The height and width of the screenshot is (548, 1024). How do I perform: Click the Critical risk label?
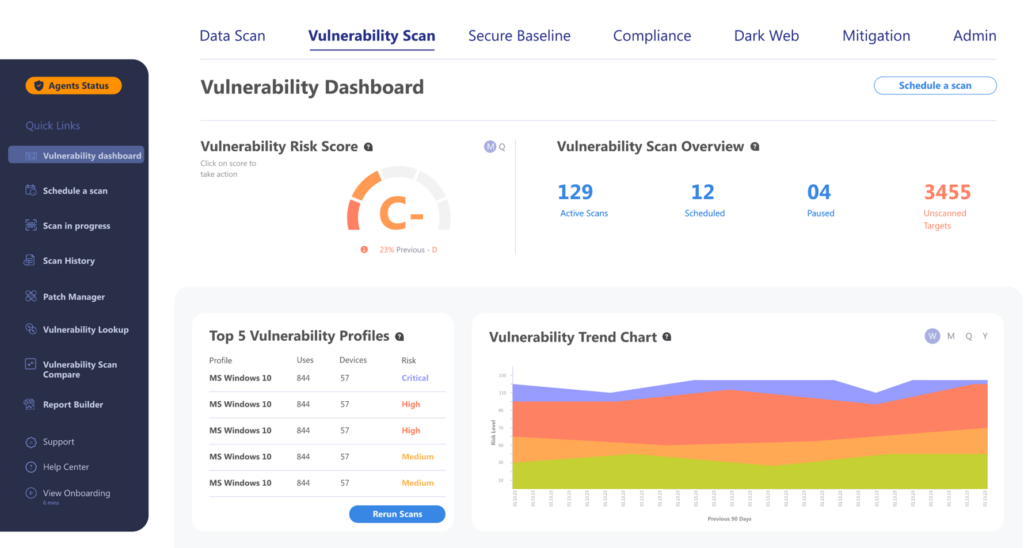pyautogui.click(x=415, y=378)
